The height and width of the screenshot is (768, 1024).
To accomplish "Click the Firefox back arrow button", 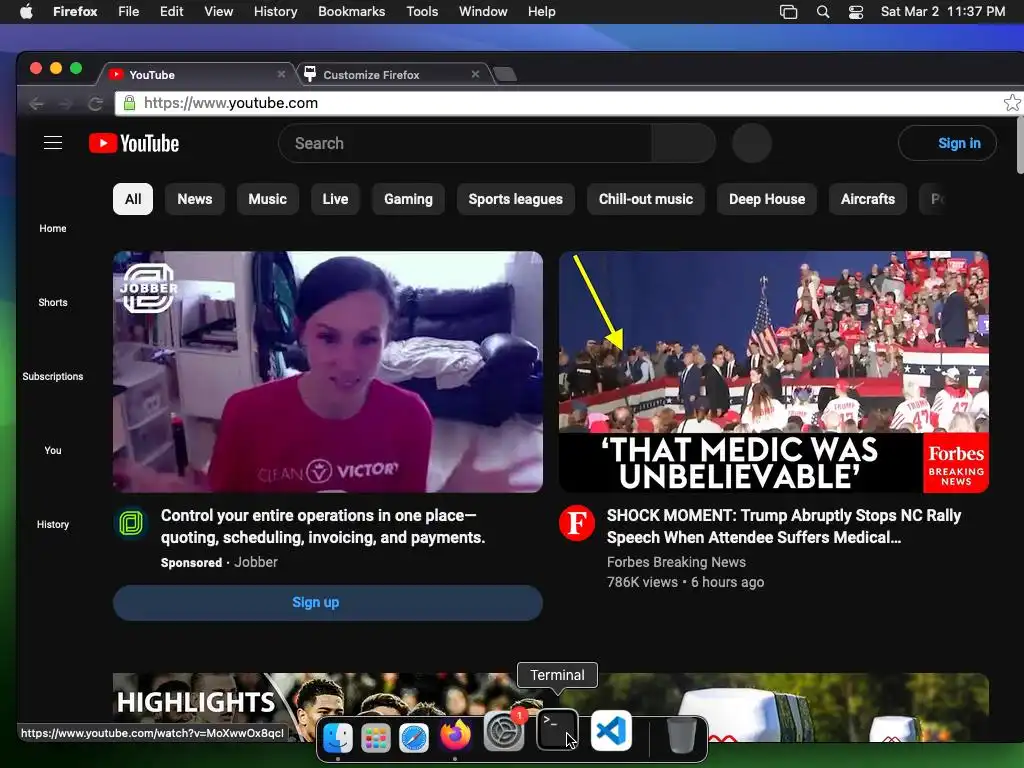I will click(37, 103).
